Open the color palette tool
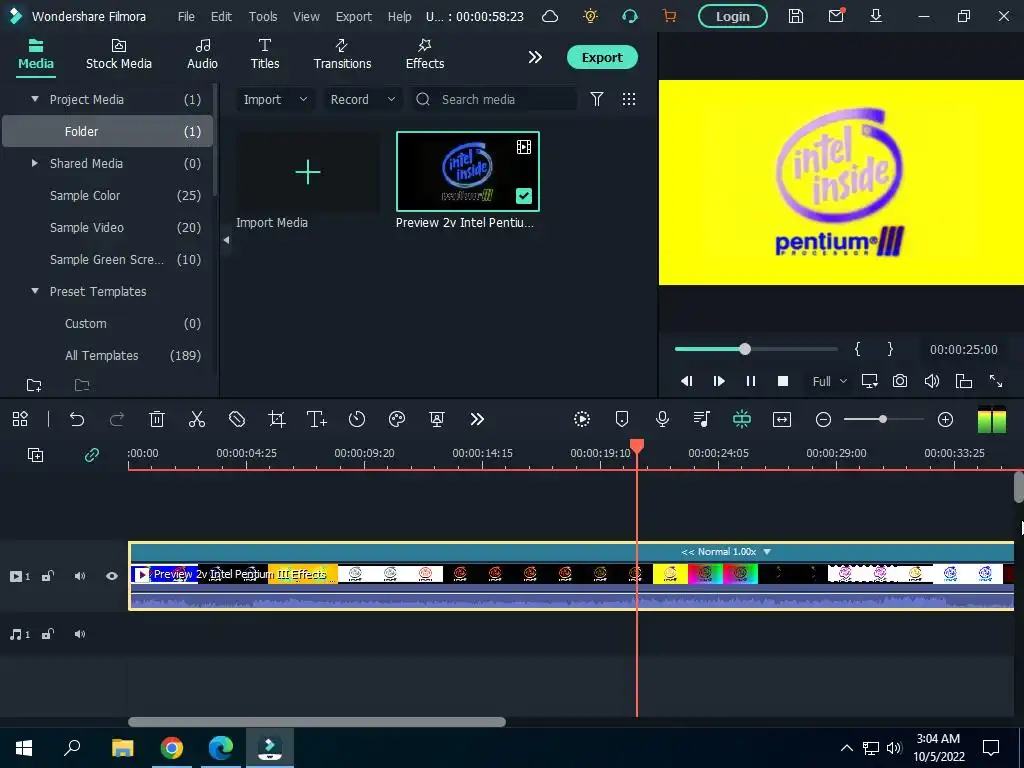Screen dimensions: 1024x768 tap(397, 419)
